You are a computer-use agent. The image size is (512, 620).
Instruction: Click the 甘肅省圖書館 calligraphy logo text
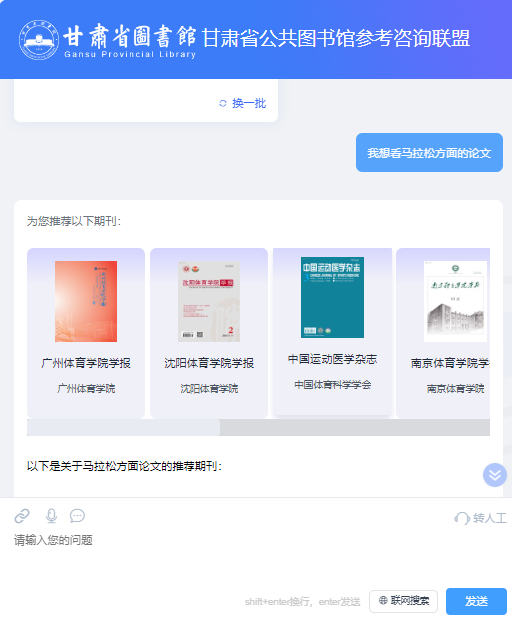130,36
